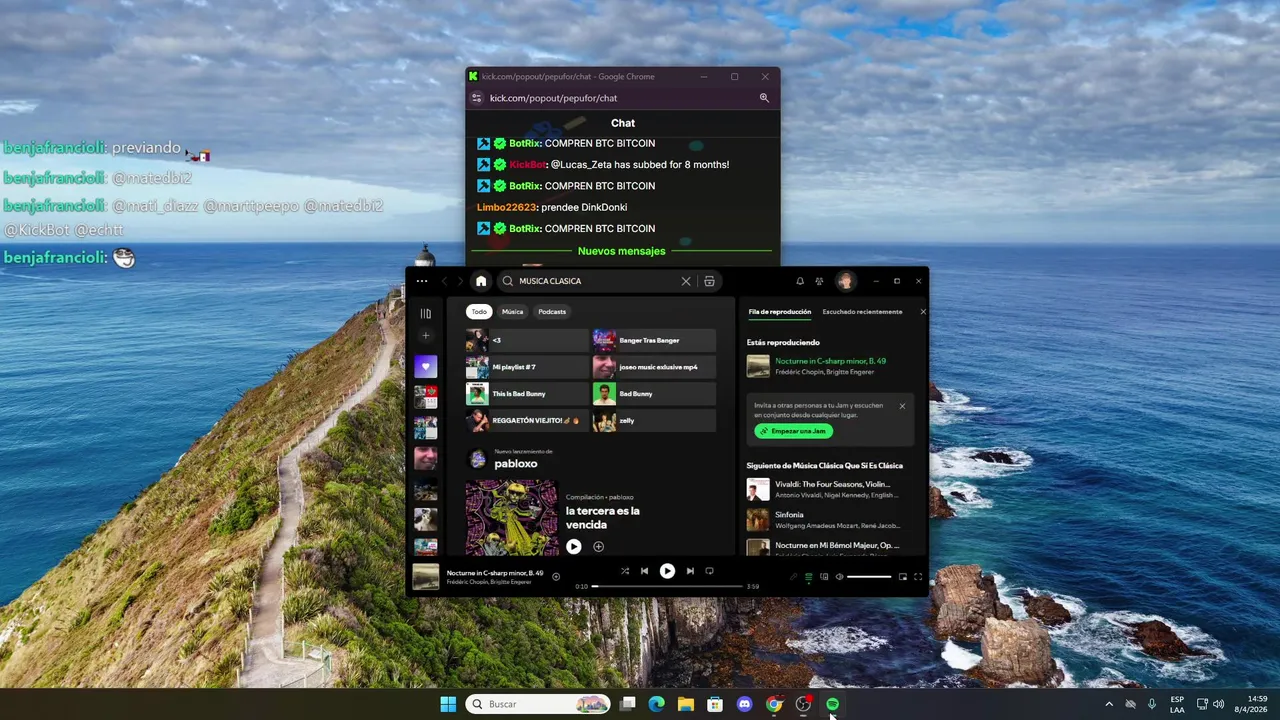
Task: Click Nuevos mensajes in Kick chat
Action: point(622,251)
